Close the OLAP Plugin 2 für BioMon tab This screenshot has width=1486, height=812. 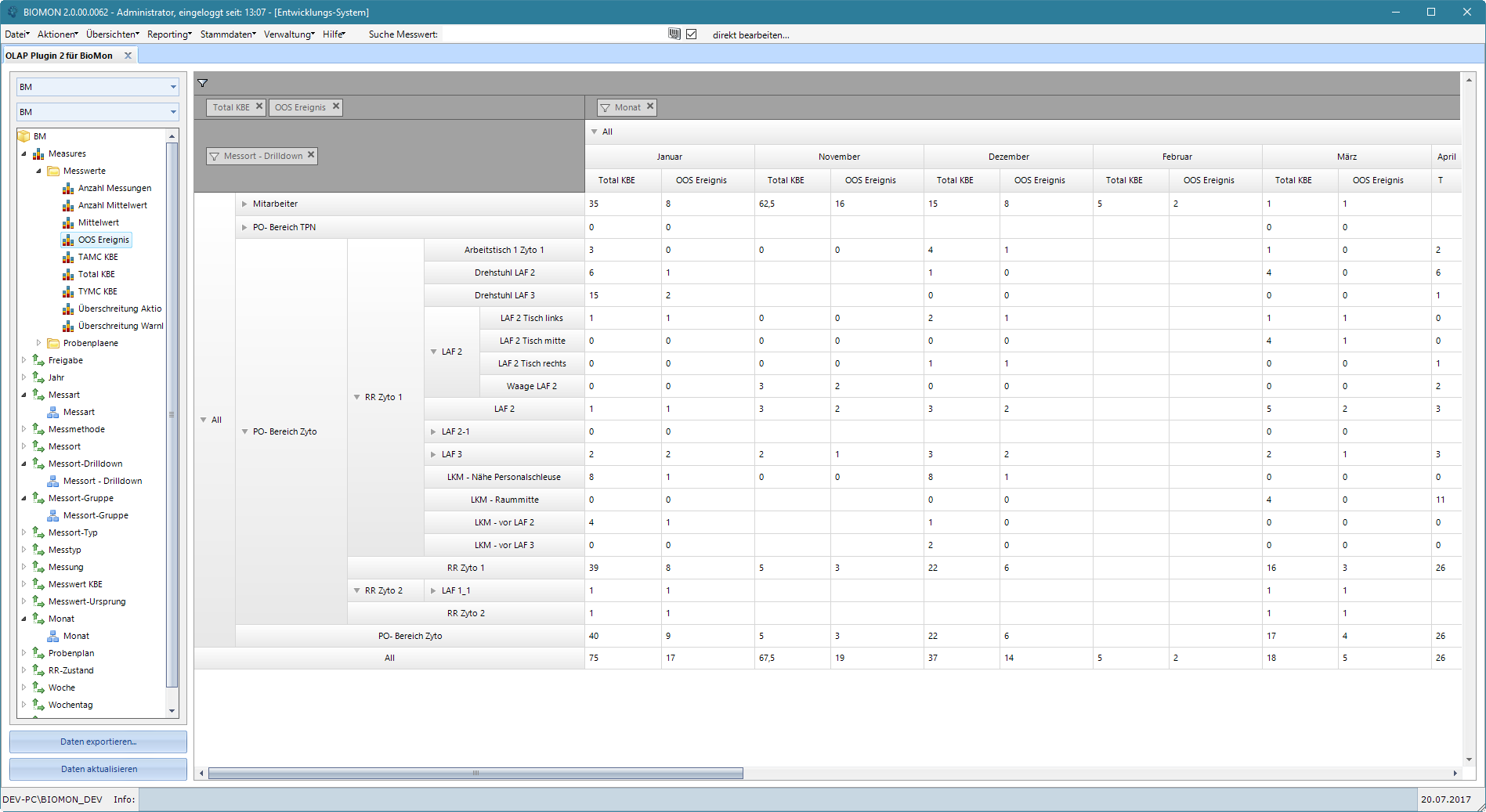(x=128, y=56)
